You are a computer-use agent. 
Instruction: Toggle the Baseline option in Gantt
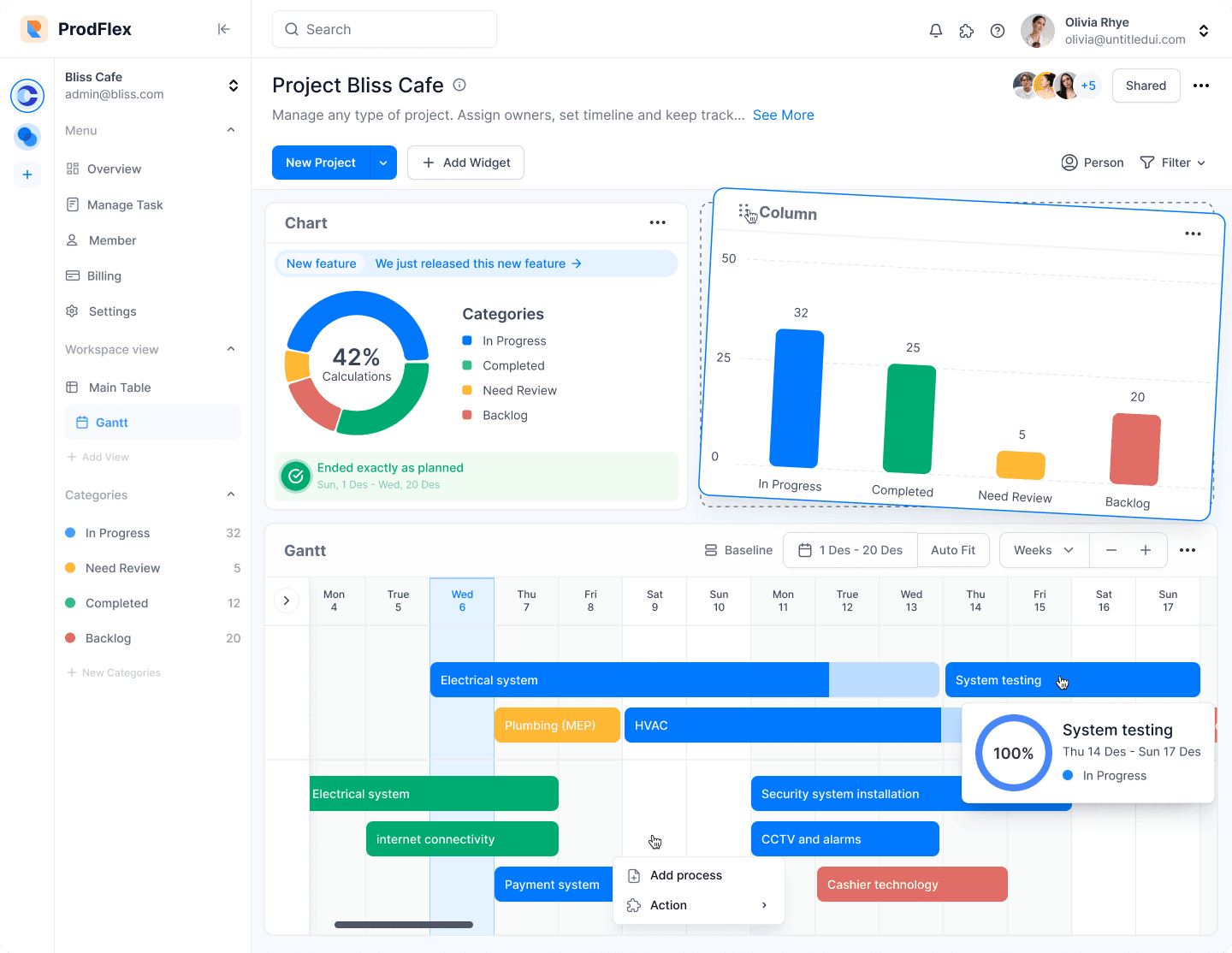[x=738, y=550]
